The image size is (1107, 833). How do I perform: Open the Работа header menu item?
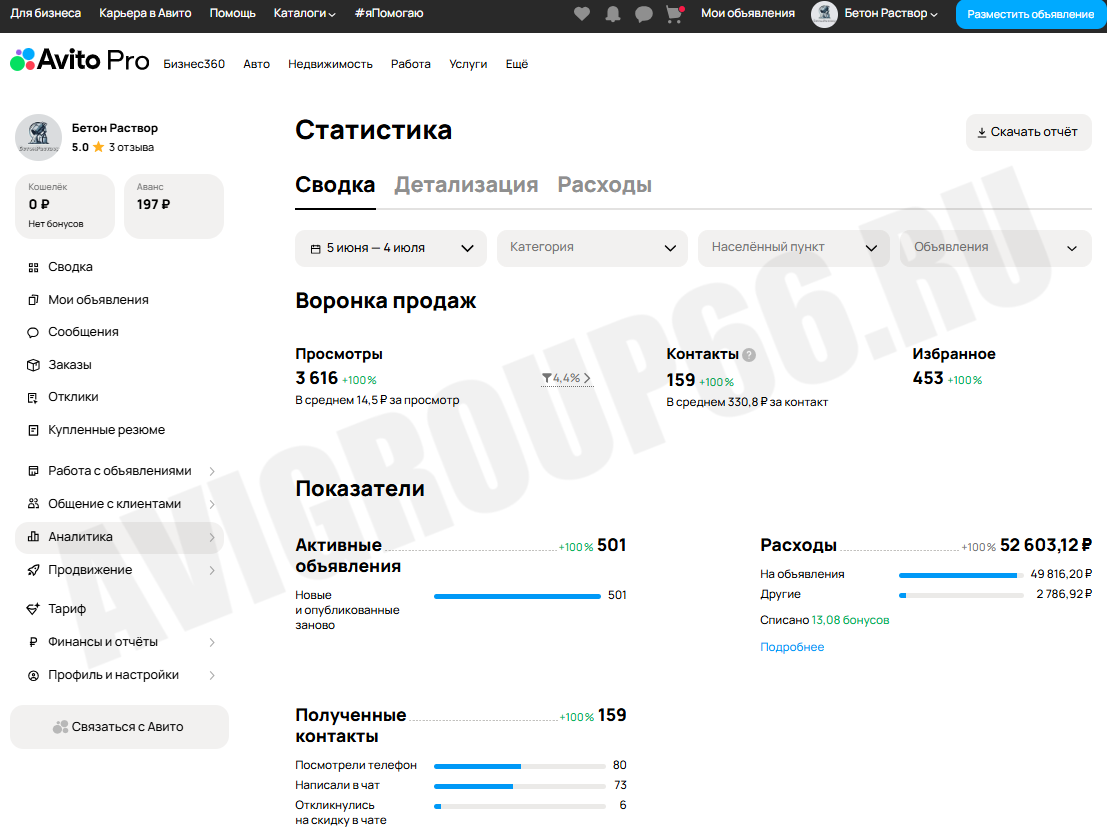click(411, 64)
